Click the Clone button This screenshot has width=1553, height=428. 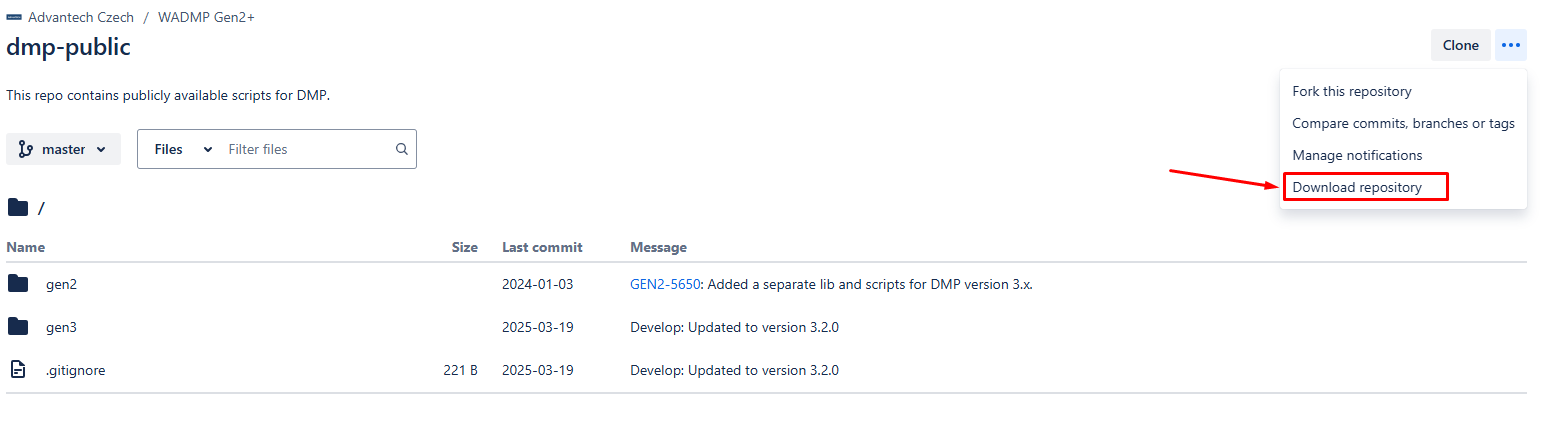click(x=1461, y=45)
